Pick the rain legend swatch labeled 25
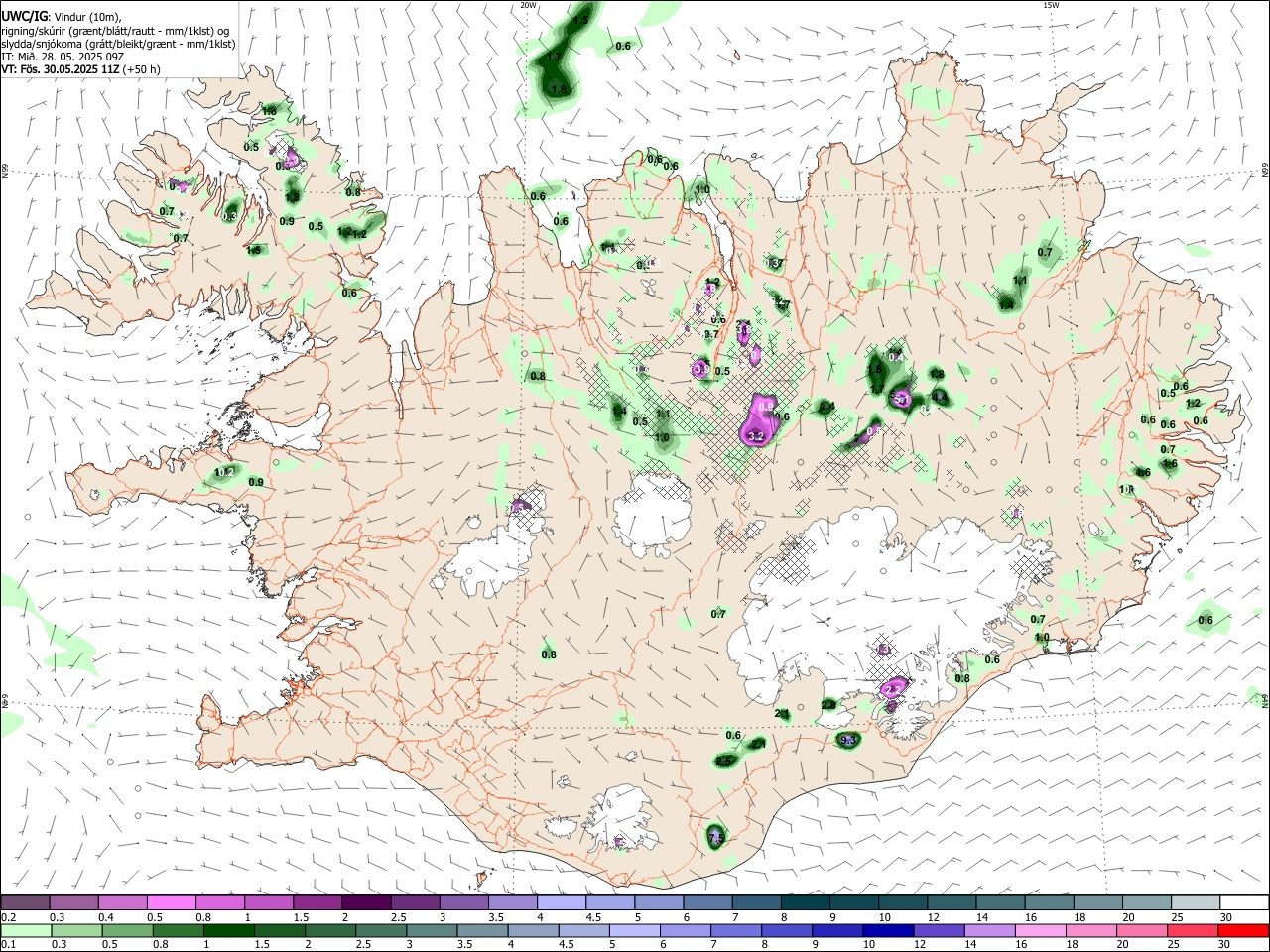The height and width of the screenshot is (952, 1270). tap(1194, 930)
